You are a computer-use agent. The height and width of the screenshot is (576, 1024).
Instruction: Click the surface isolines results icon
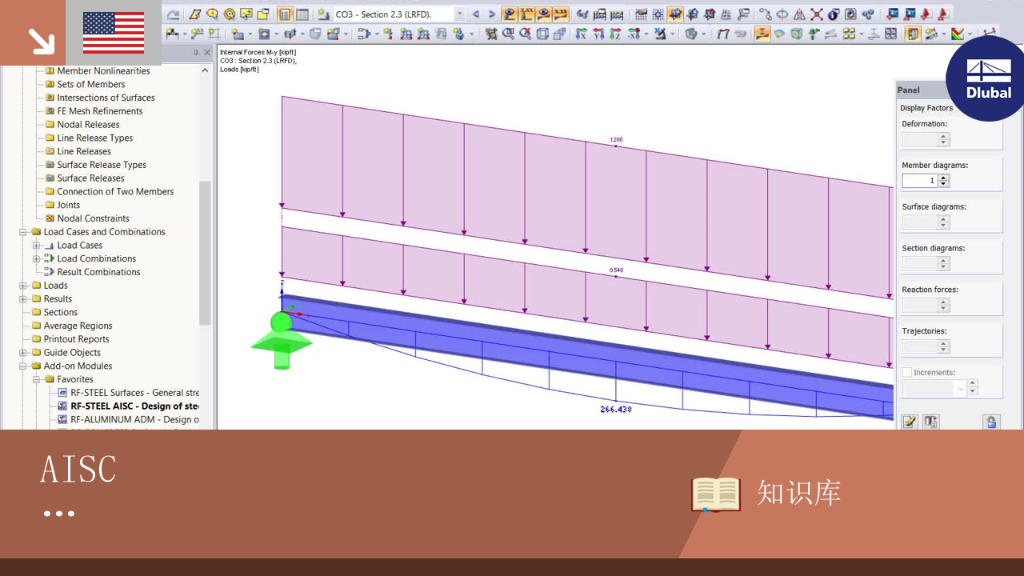(778, 34)
